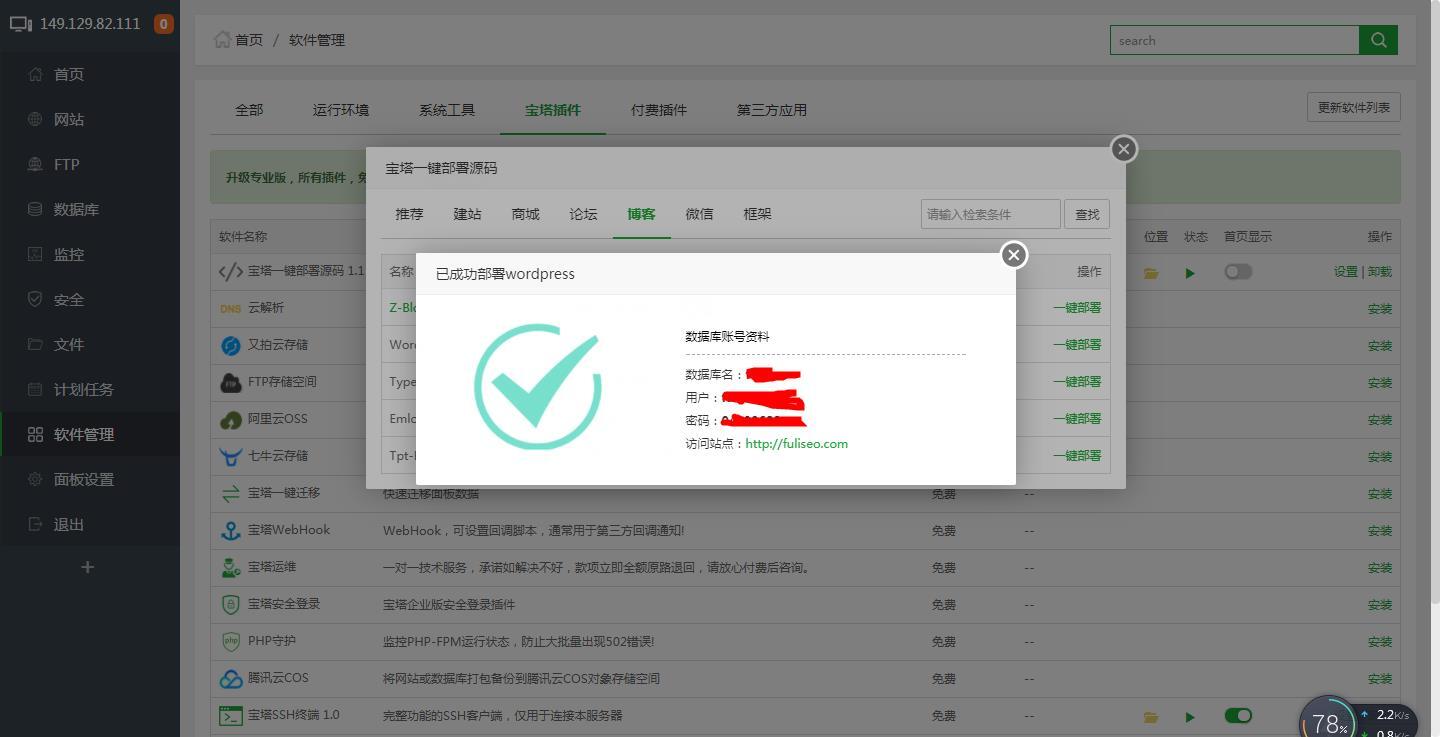Screen dimensions: 1440x737
Task: Click 软件管理 in the breadcrumb
Action: click(317, 40)
